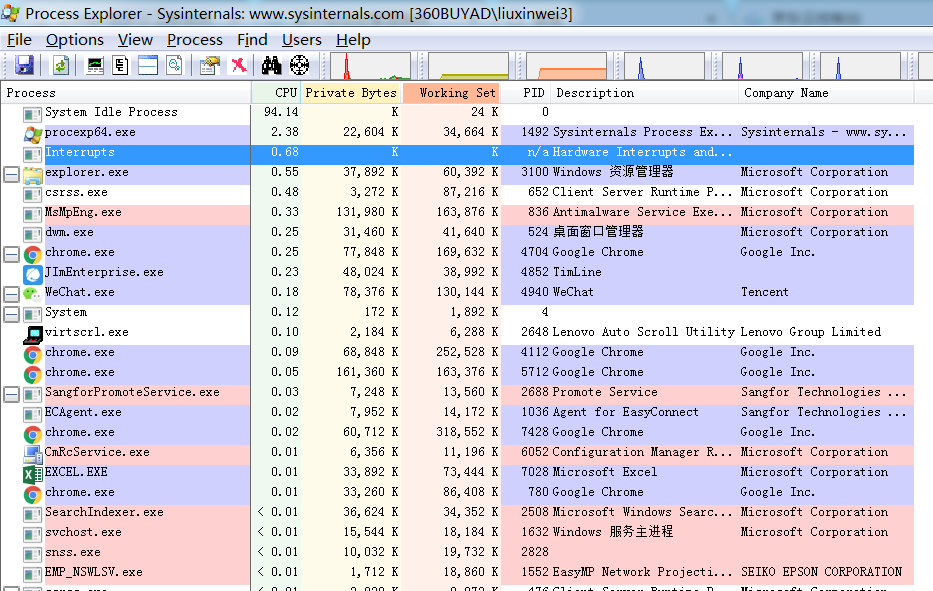Click the DLL/handle view icon with magnifier

coord(174,65)
